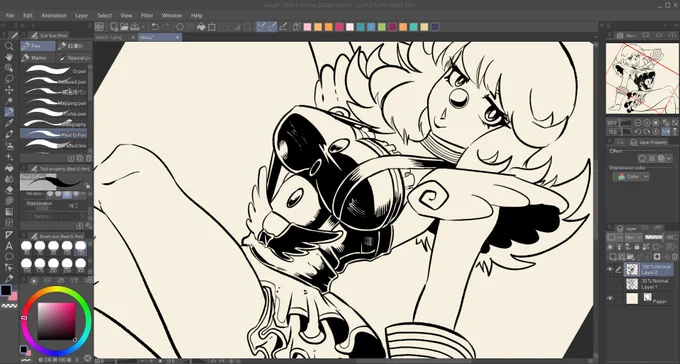This screenshot has width=680, height=364.
Task: Expand Layer Property effect dropdown arrow
Action: click(x=670, y=158)
